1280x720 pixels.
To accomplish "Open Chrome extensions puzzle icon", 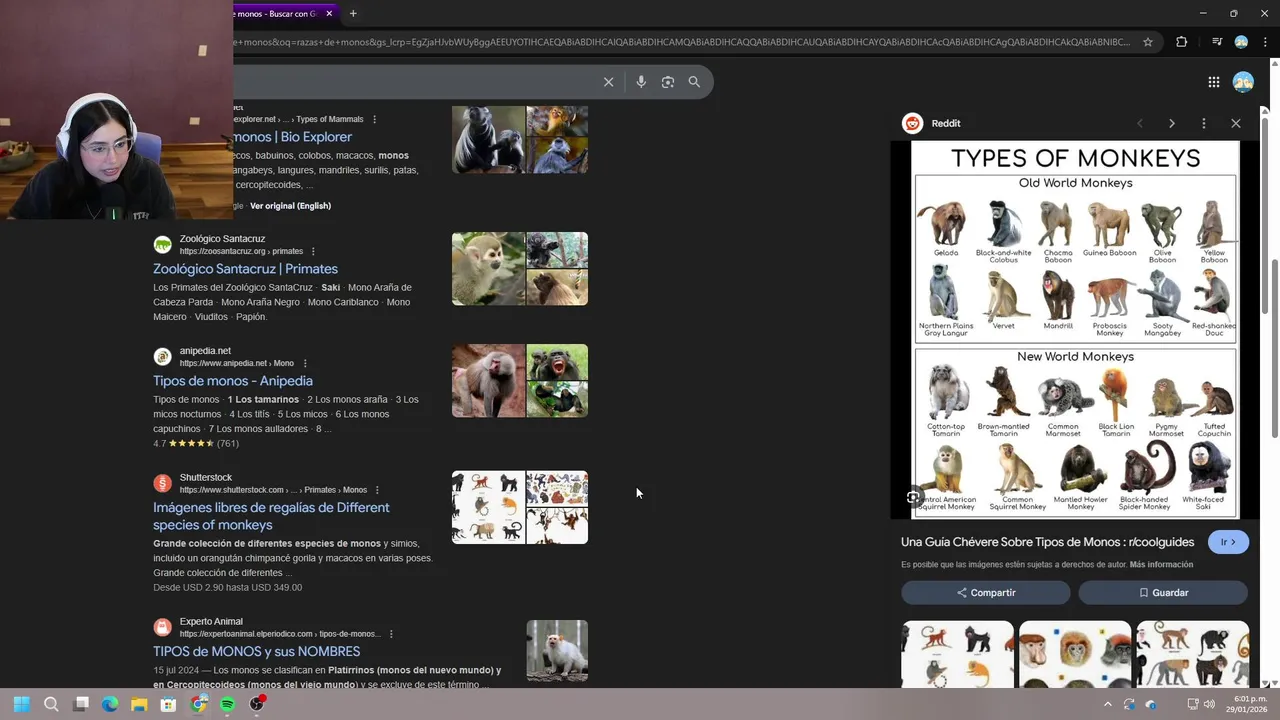I will point(1181,42).
